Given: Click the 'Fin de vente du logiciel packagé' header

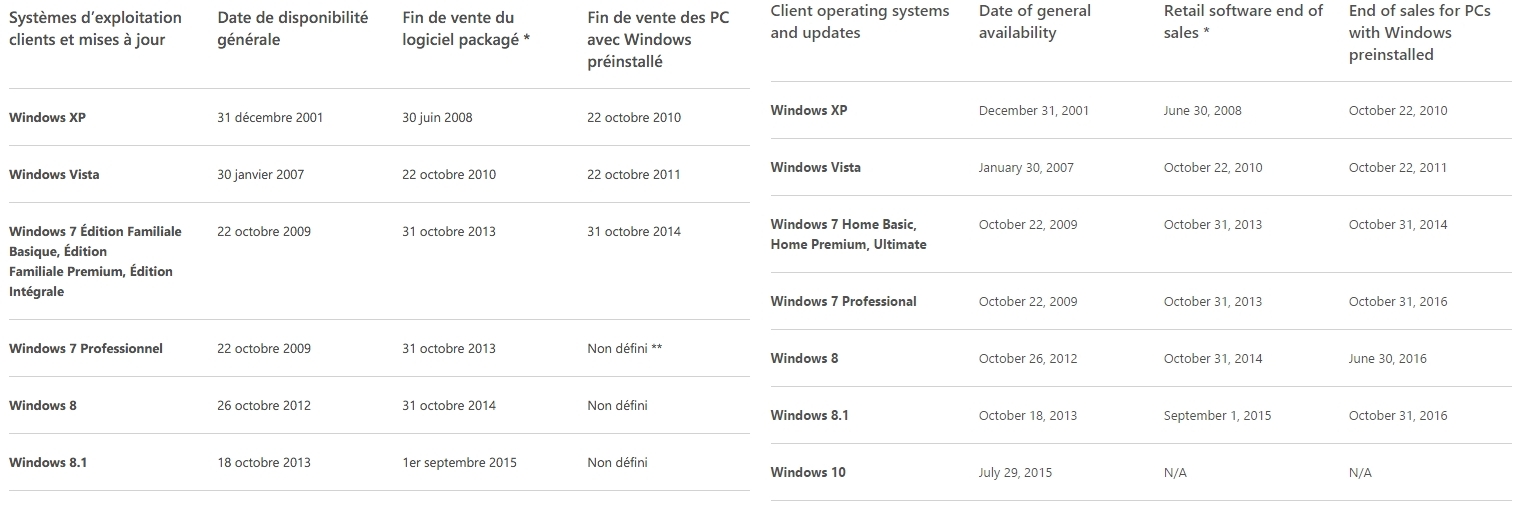Looking at the screenshot, I should tap(466, 29).
